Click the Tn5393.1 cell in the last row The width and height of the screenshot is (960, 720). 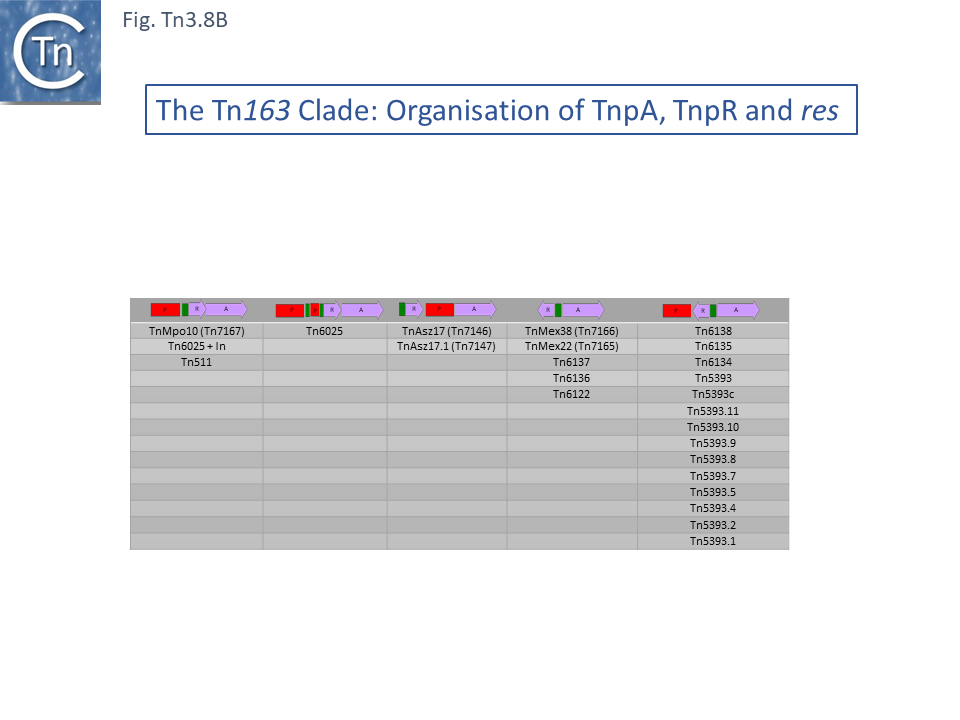tap(713, 541)
